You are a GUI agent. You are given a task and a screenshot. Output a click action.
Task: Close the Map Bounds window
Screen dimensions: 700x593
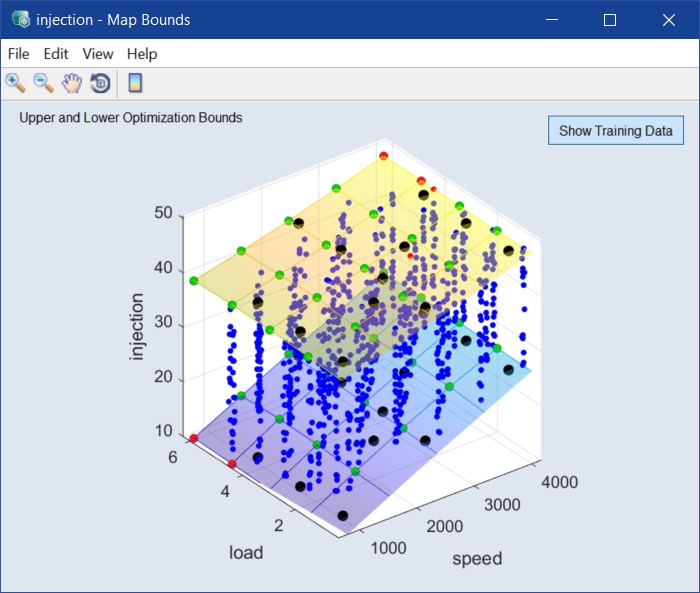pos(668,20)
